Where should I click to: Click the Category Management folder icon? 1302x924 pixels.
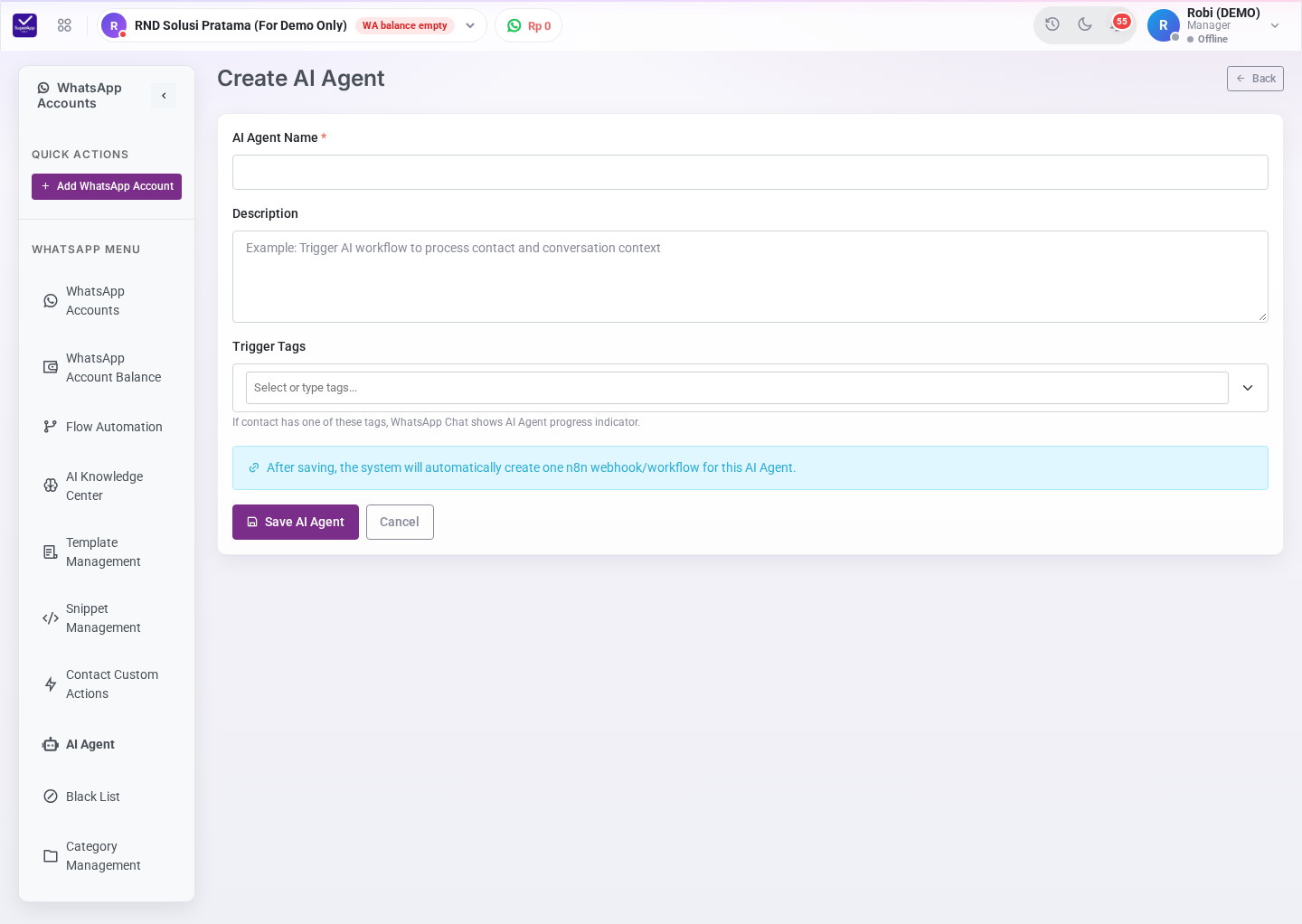click(x=51, y=856)
